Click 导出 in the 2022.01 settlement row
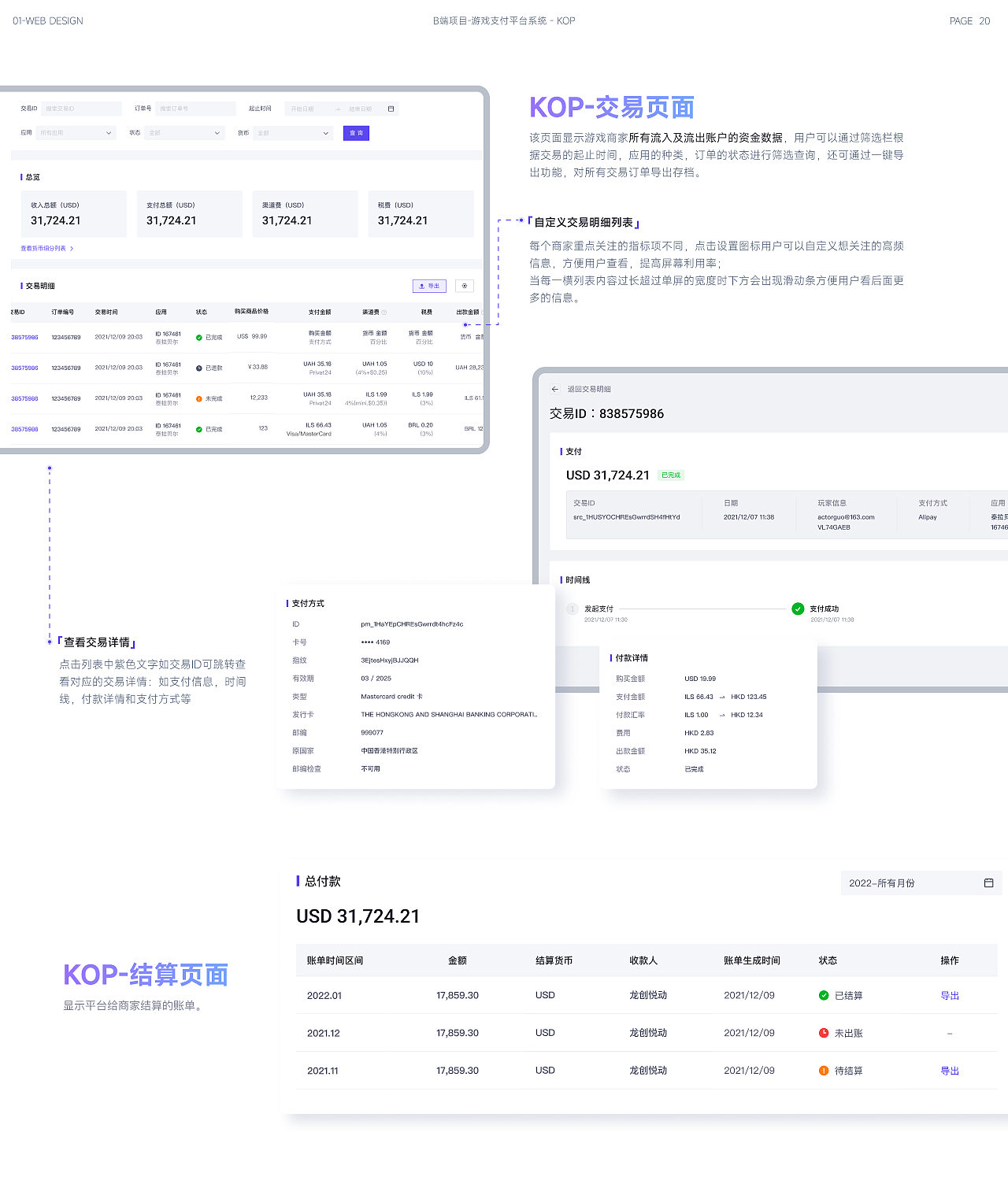Image resolution: width=1008 pixels, height=1184 pixels. 950,995
